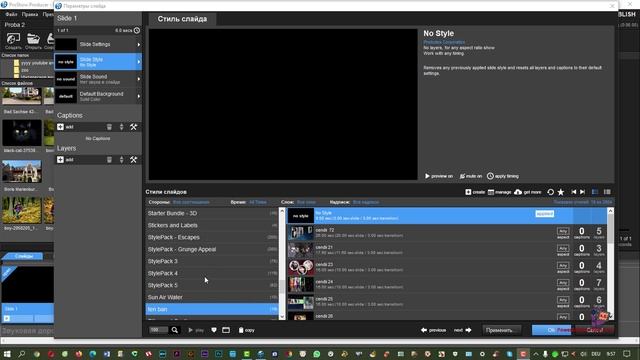Image resolution: width=640 pixels, height=360 pixels.
Task: Click the Create show icon in ProShow window
Action: (13, 39)
